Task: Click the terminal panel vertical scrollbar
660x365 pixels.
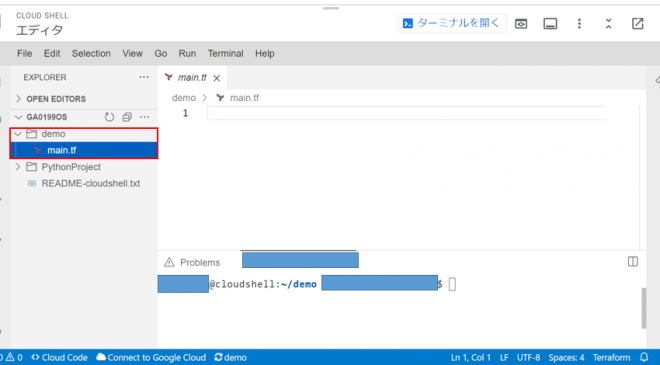Action: pos(644,308)
